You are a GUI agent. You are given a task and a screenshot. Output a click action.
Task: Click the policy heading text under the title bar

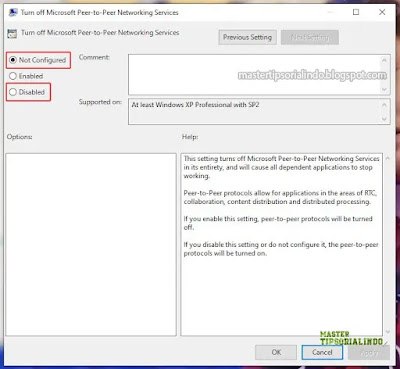click(100, 33)
